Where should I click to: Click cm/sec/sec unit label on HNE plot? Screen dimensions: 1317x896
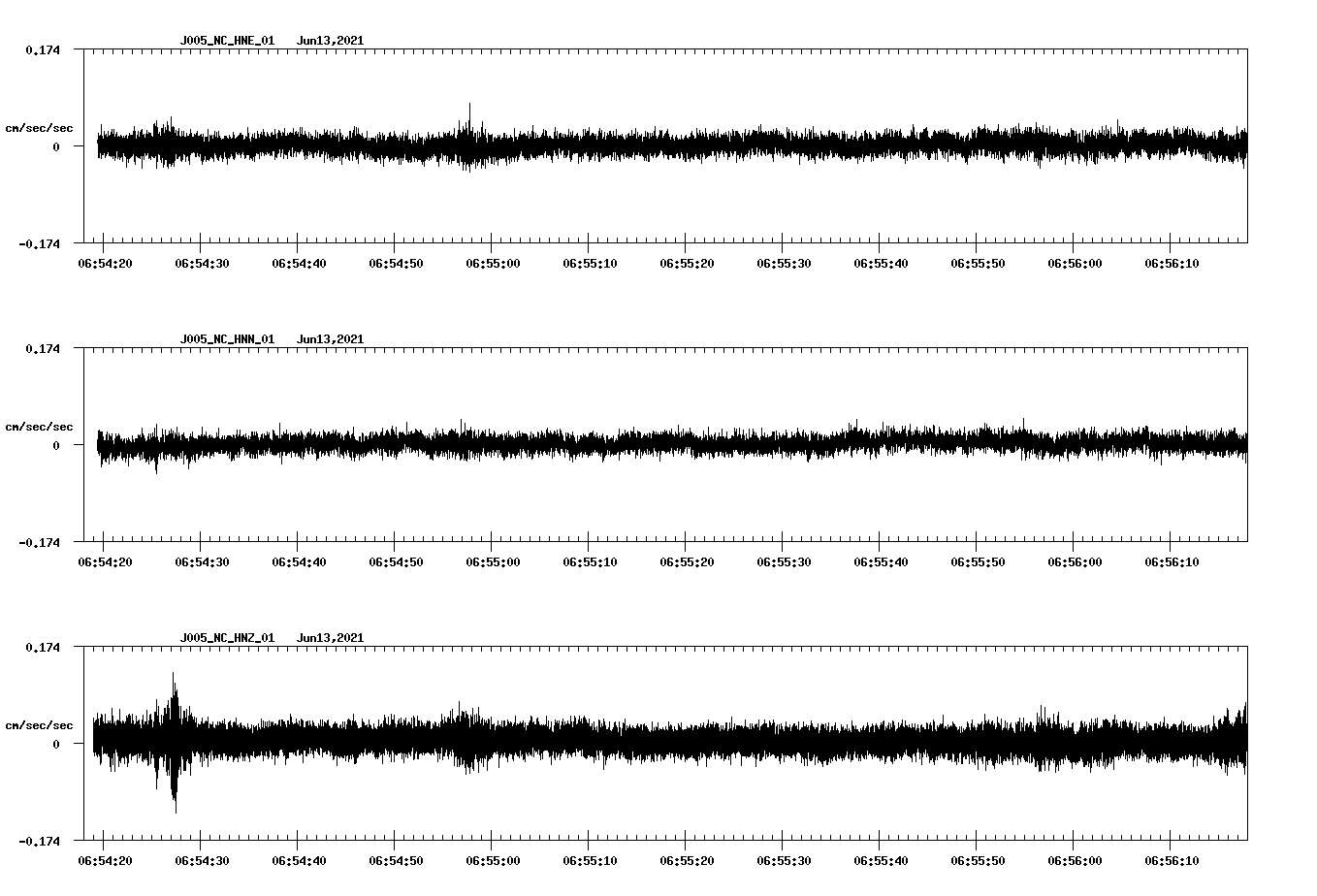click(39, 128)
